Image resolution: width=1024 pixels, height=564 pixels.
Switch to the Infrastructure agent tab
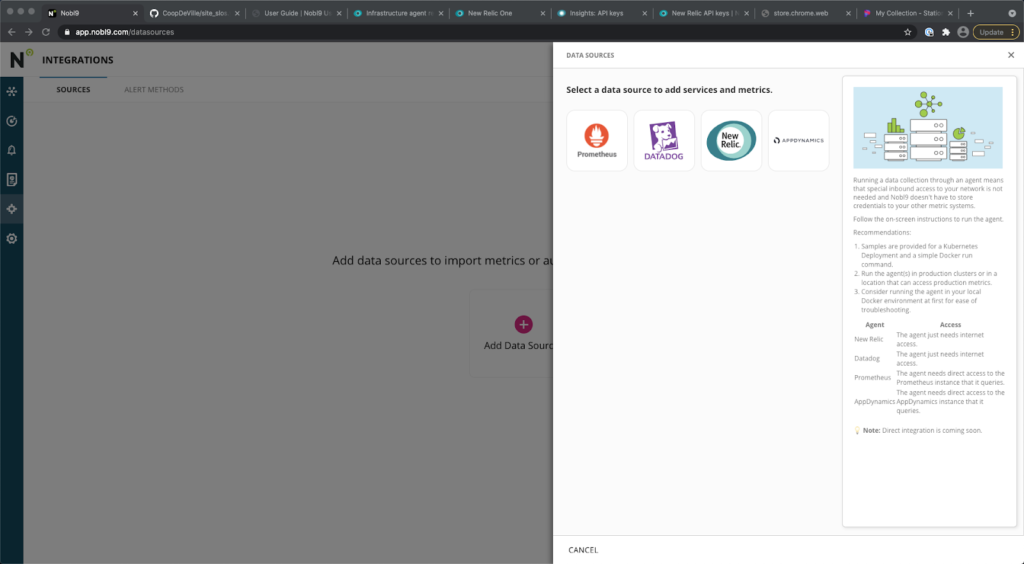398,13
